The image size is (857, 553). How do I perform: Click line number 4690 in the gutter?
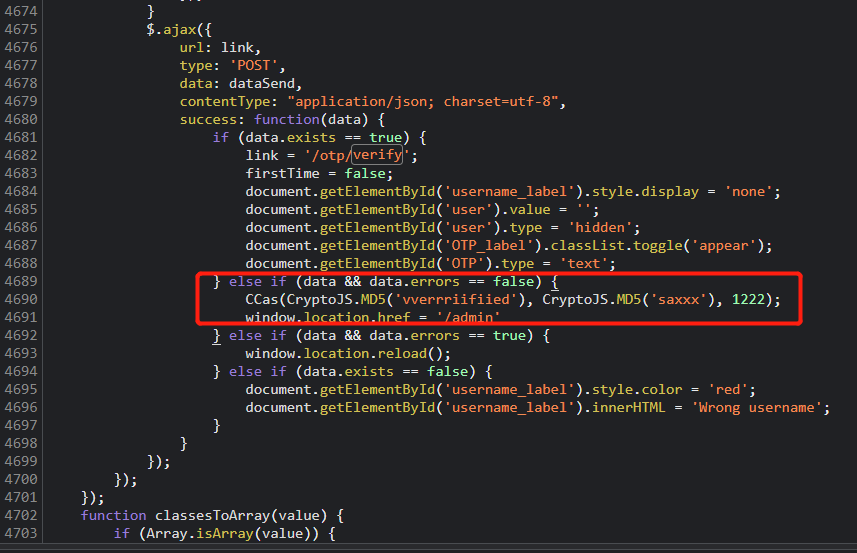click(21, 299)
